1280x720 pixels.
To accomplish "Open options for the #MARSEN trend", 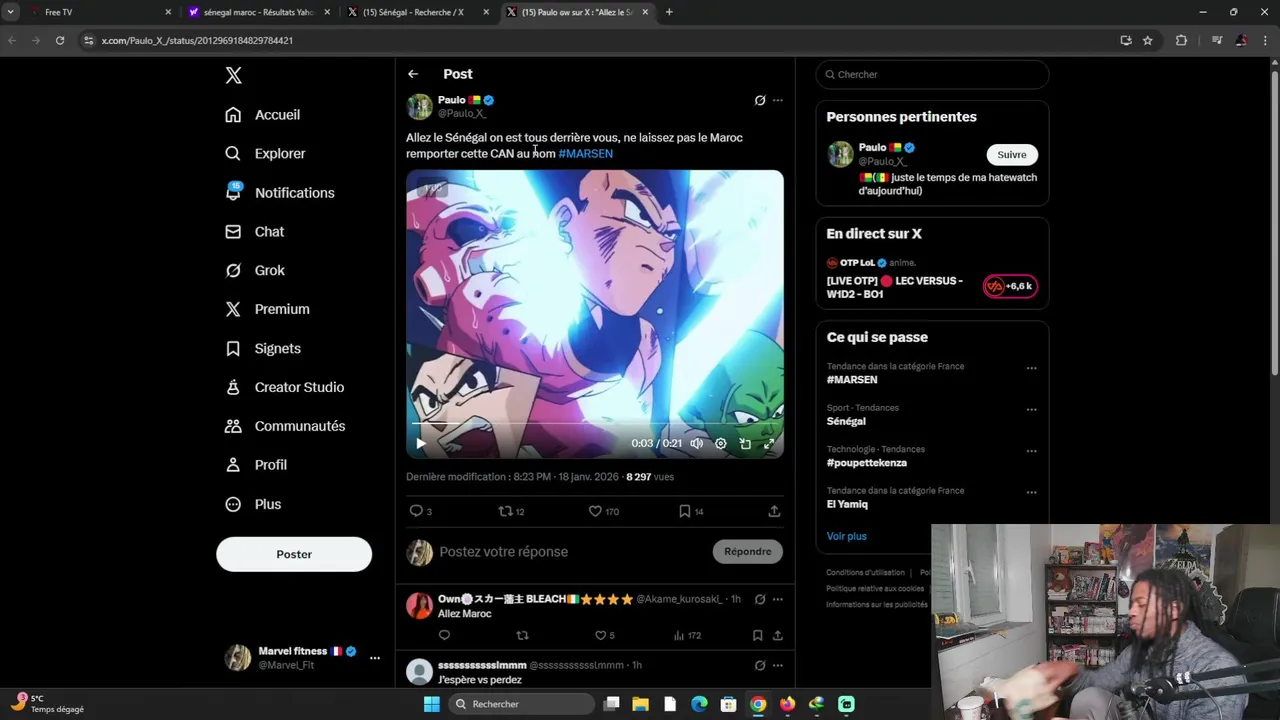I will [x=1031, y=368].
